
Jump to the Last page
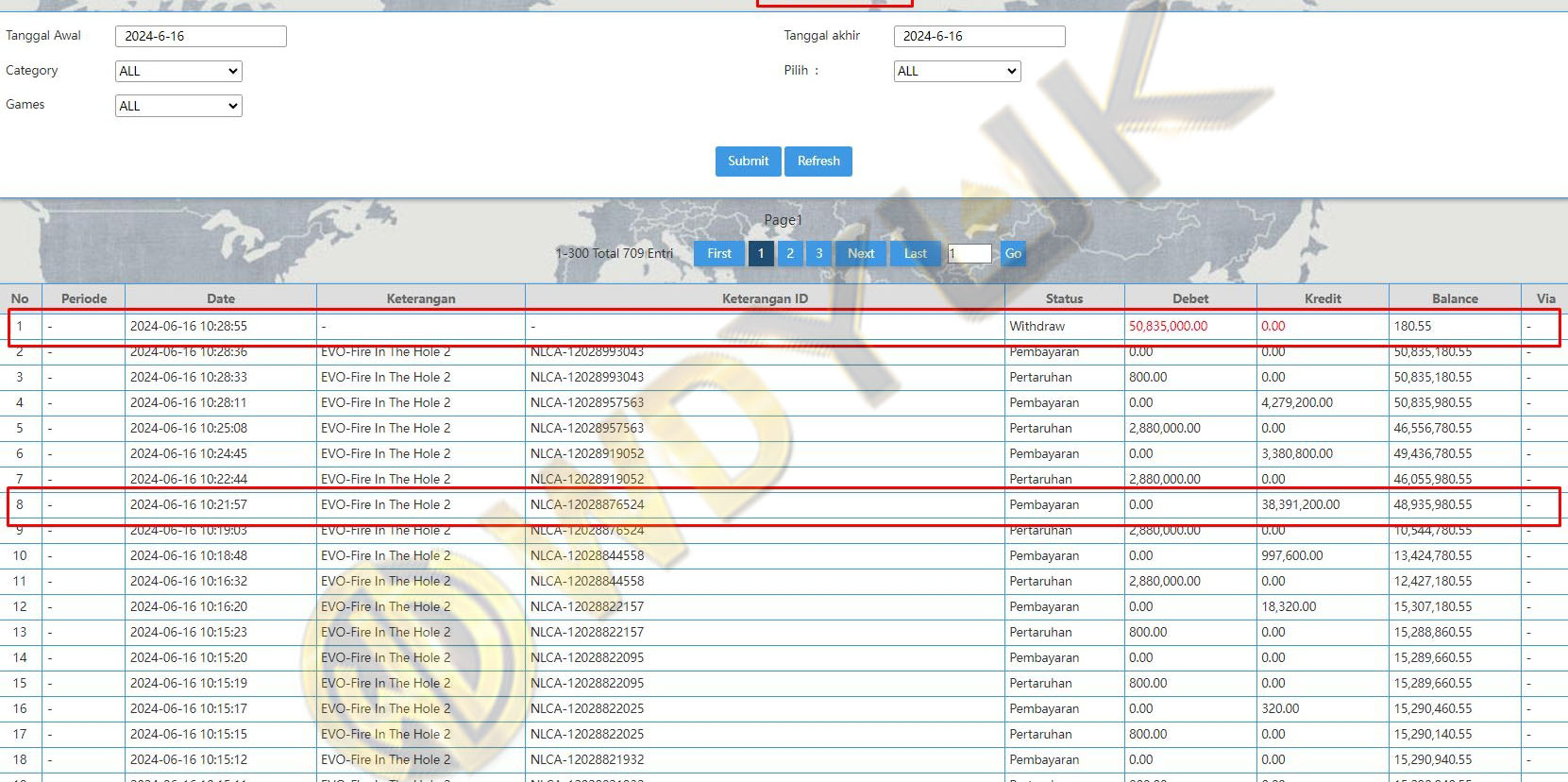(x=916, y=253)
